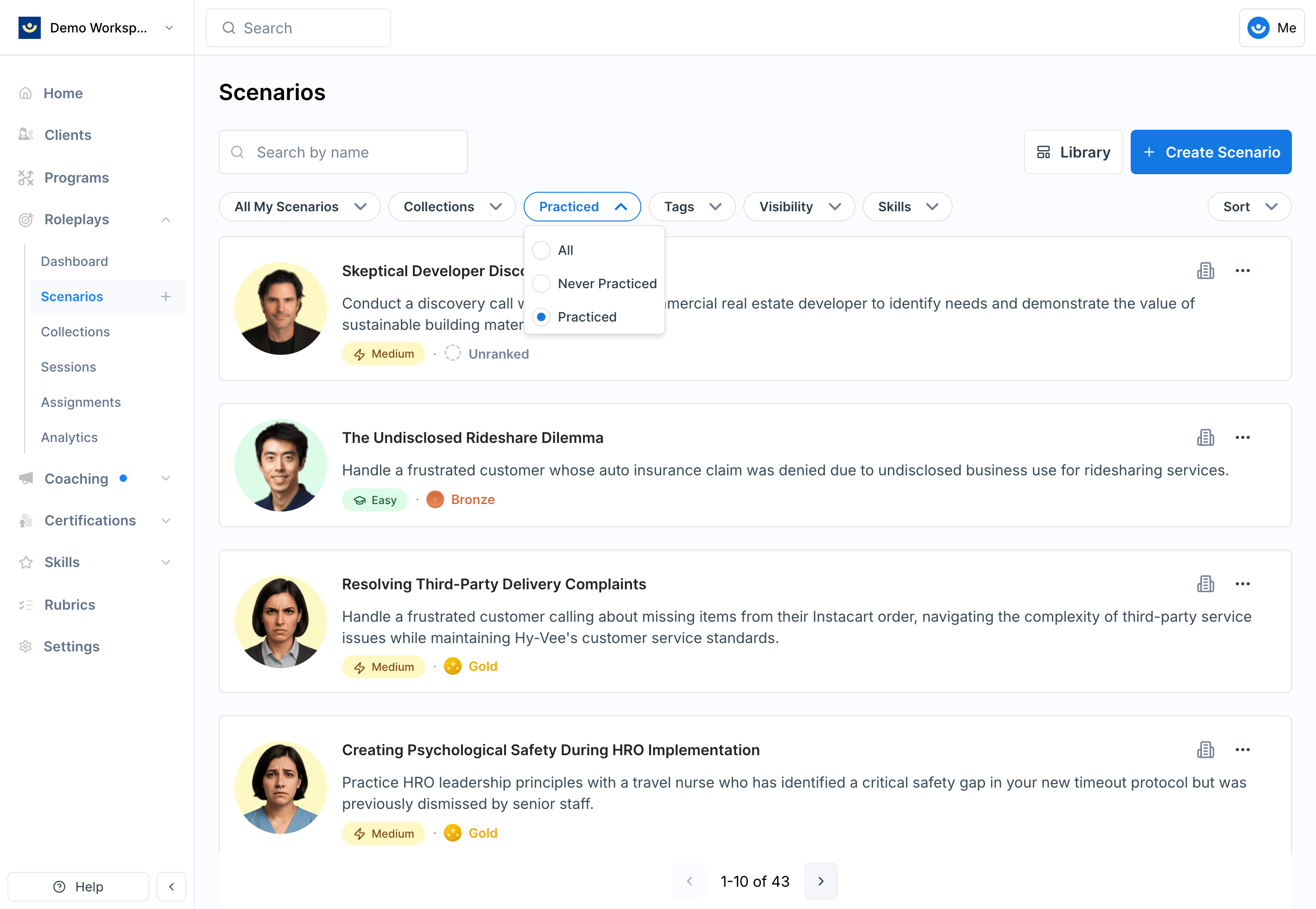Viewport: 1316px width, 909px height.
Task: Select the Practiced radio option
Action: tap(541, 317)
